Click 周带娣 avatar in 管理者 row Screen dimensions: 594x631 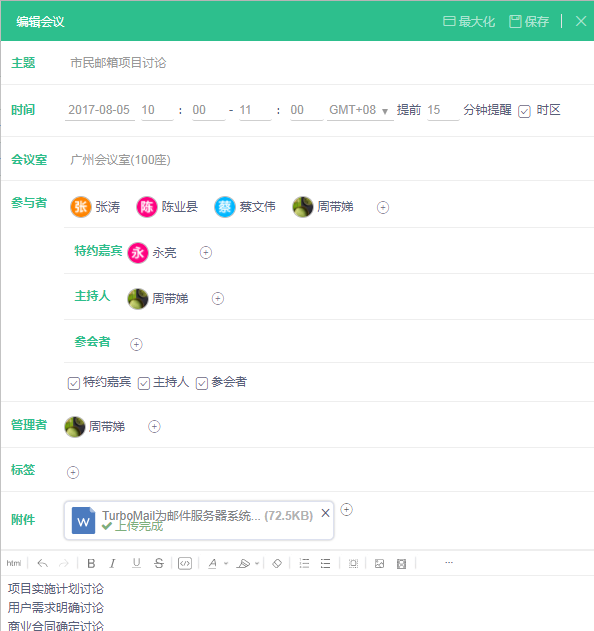point(75,427)
